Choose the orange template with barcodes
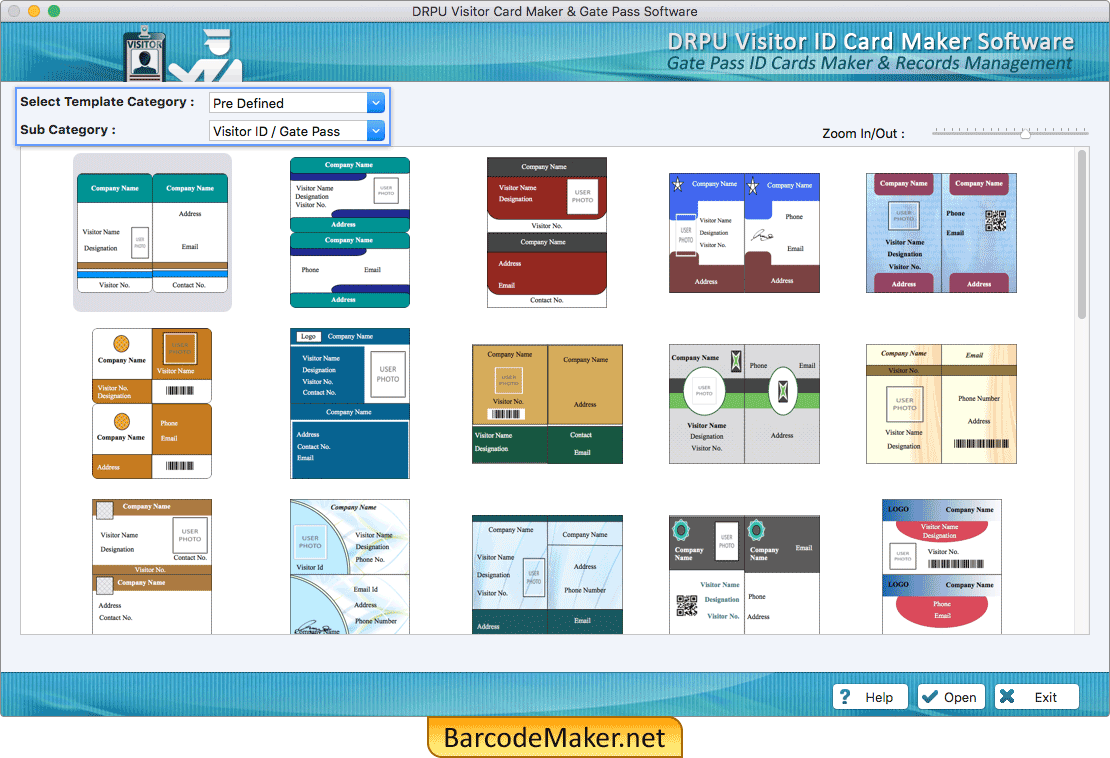1110x758 pixels. click(152, 403)
